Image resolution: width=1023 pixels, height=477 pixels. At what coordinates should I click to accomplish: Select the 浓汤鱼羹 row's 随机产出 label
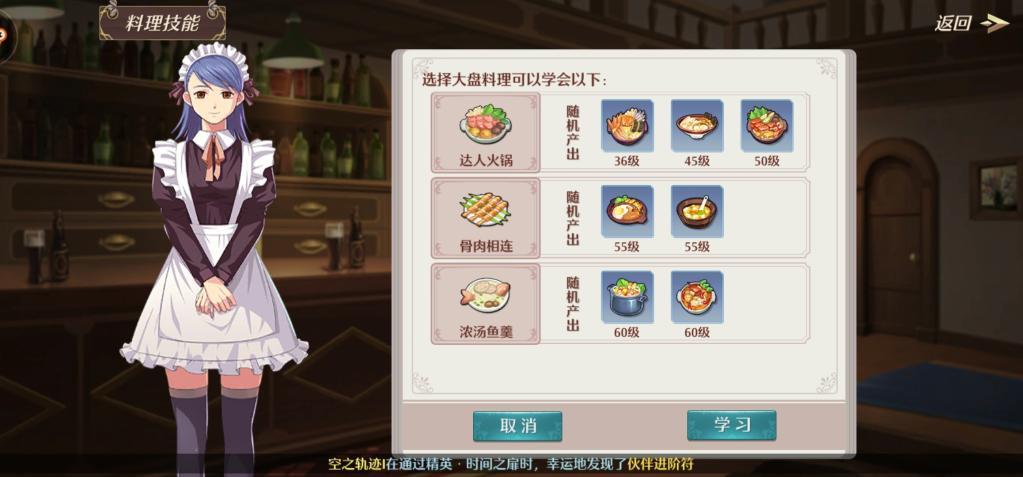tap(573, 303)
